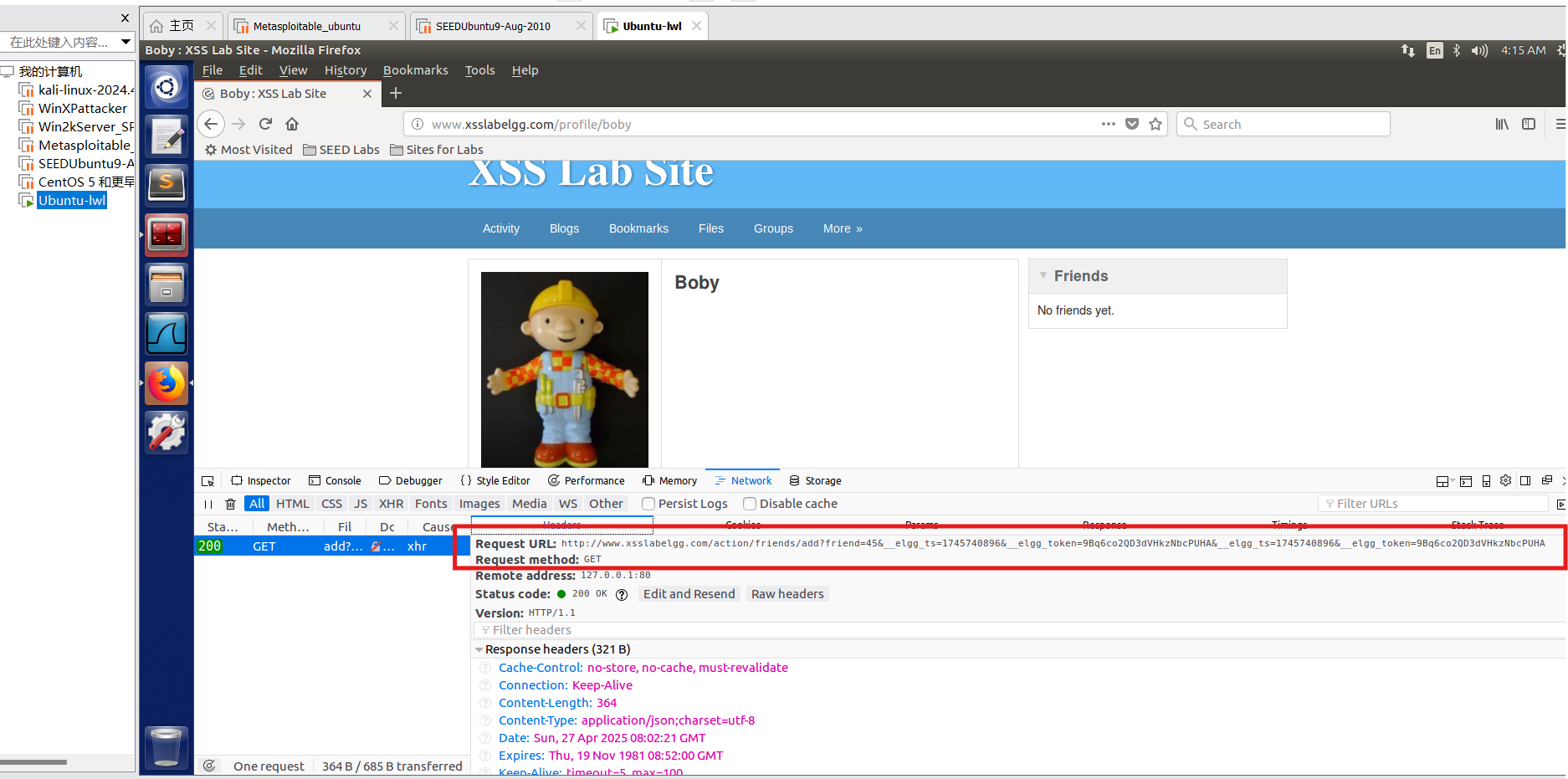This screenshot has width=1568, height=779.
Task: Select the kali-linux-2024 virtual machine
Action: [77, 90]
